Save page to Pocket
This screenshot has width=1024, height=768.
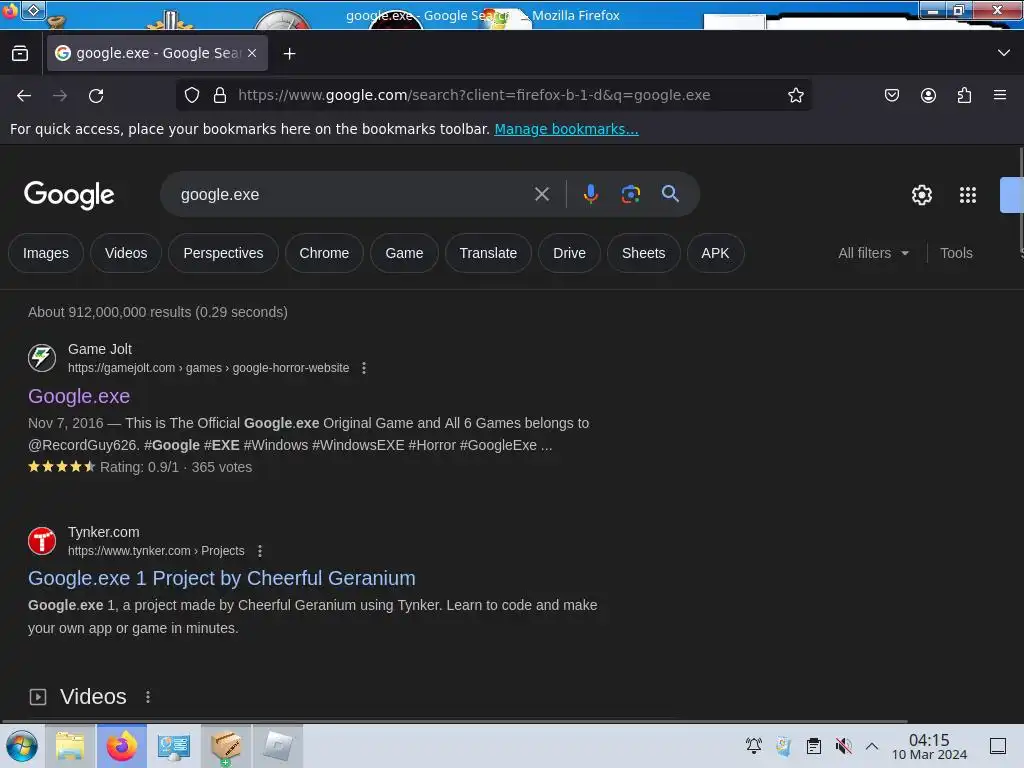892,95
